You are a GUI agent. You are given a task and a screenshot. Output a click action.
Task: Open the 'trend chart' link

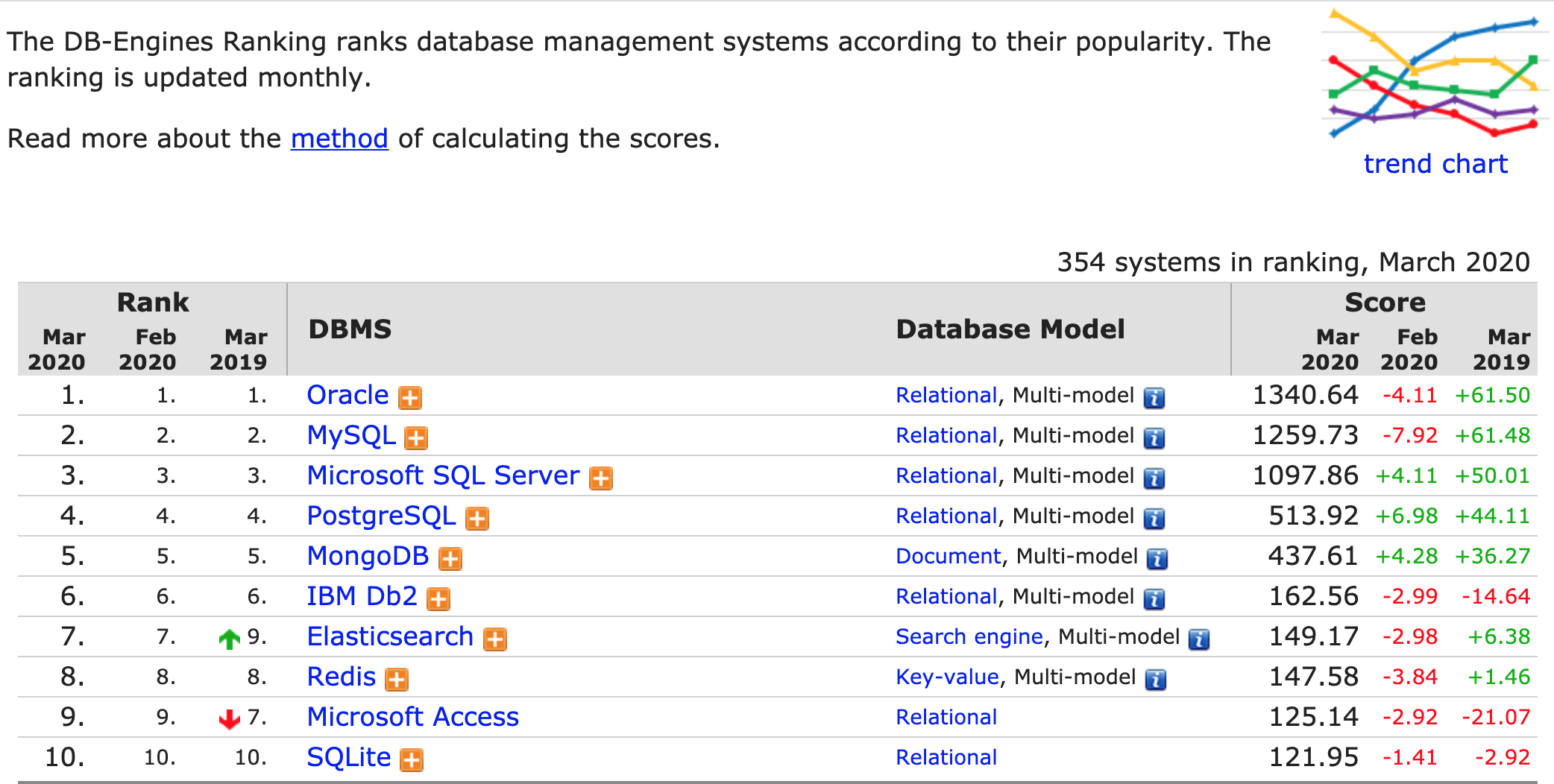(1435, 164)
